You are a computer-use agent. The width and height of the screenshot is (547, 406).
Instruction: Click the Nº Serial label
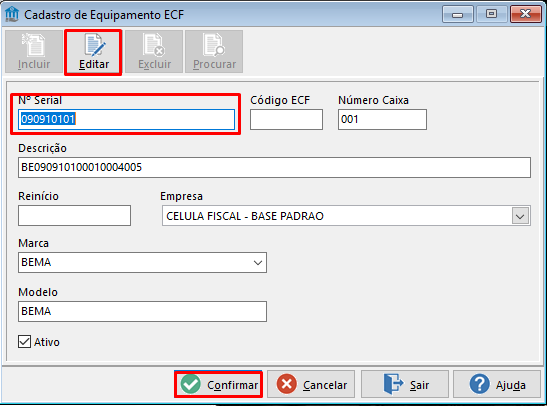tap(40, 100)
